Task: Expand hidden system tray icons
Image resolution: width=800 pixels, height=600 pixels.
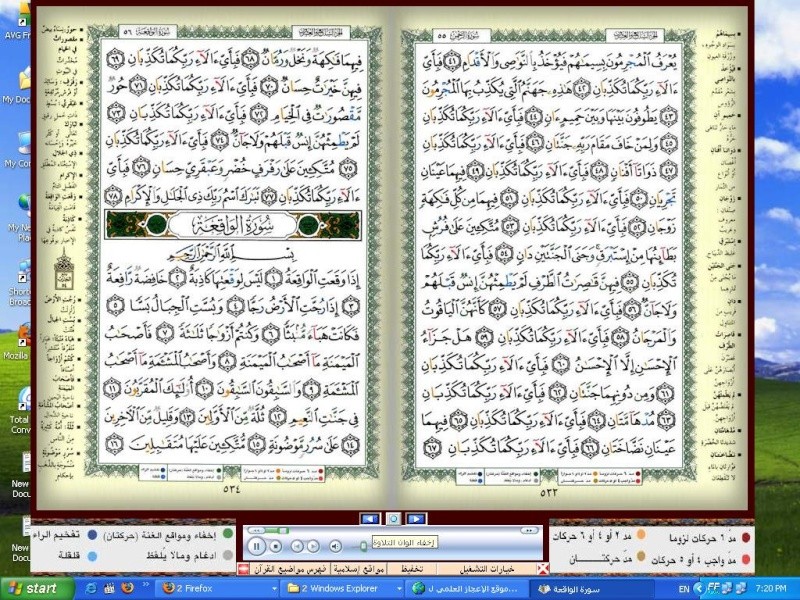Action: click(x=700, y=589)
